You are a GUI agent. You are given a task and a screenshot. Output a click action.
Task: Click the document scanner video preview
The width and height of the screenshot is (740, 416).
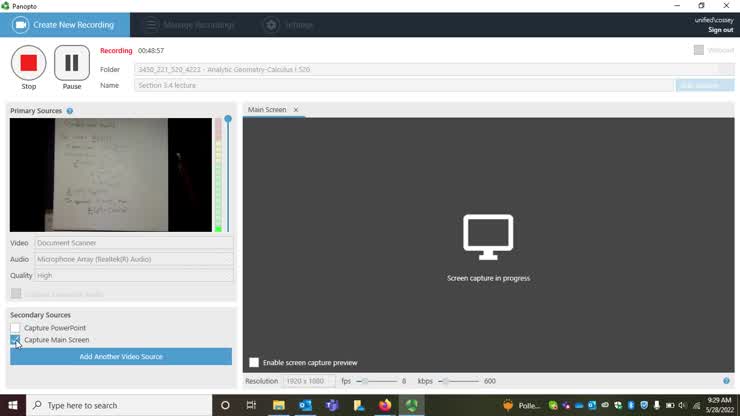point(111,175)
